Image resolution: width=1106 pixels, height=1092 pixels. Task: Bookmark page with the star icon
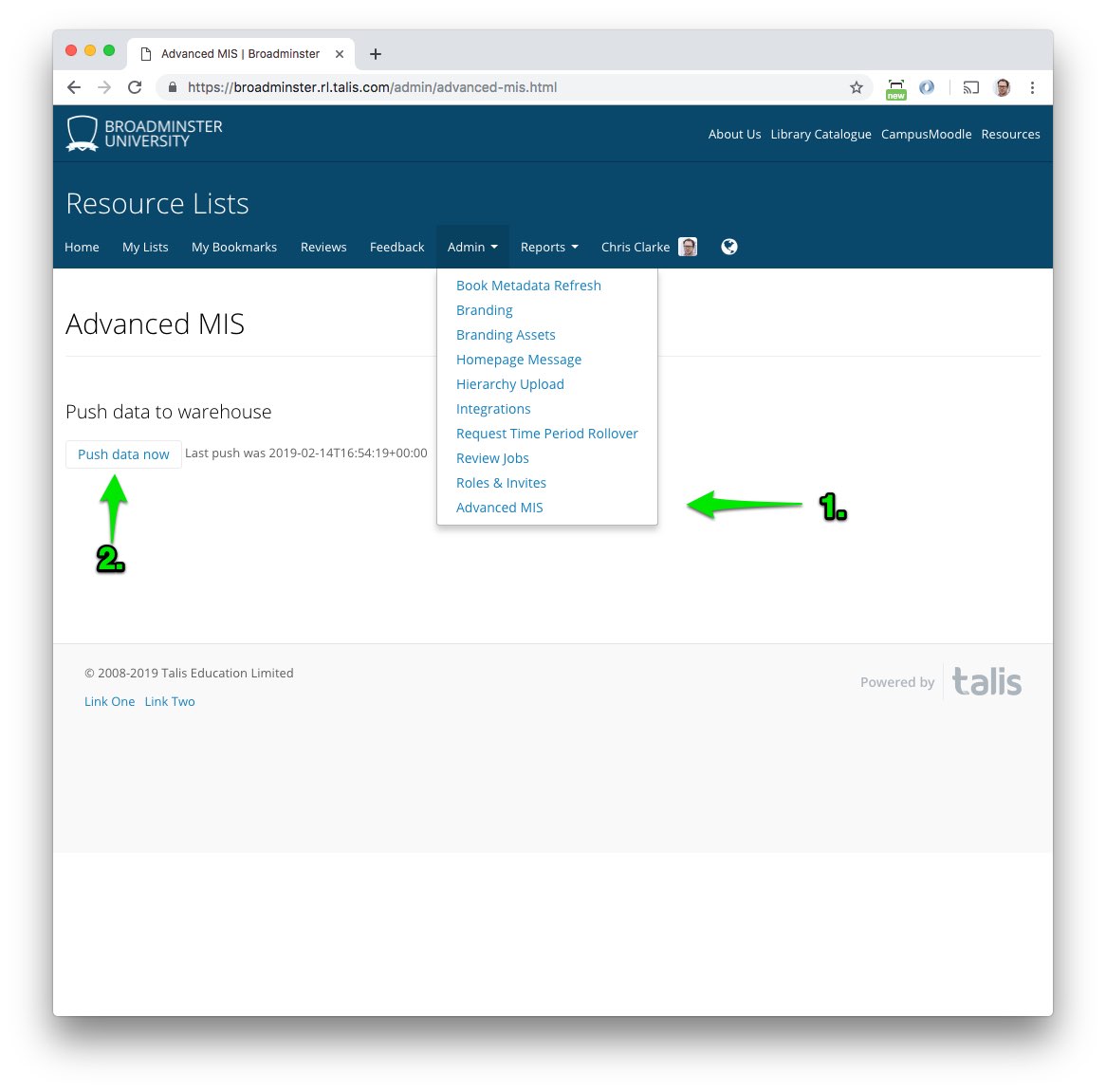point(856,87)
